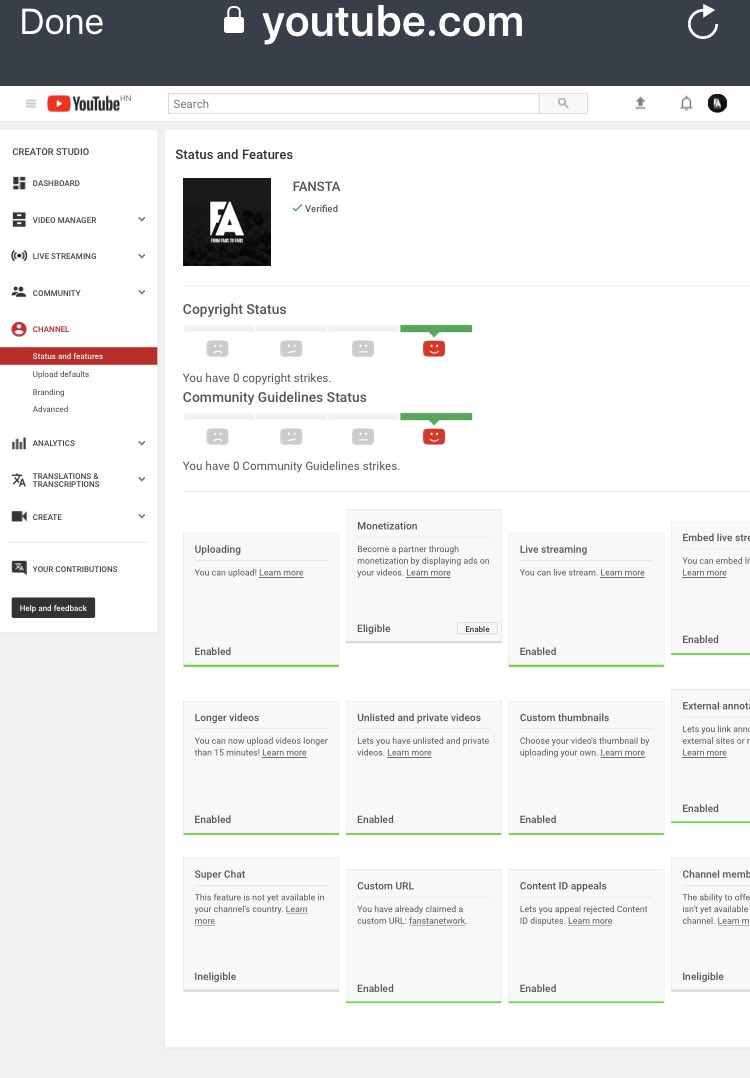750x1078 pixels.
Task: Click Learn more in Monetization card
Action: tap(428, 573)
